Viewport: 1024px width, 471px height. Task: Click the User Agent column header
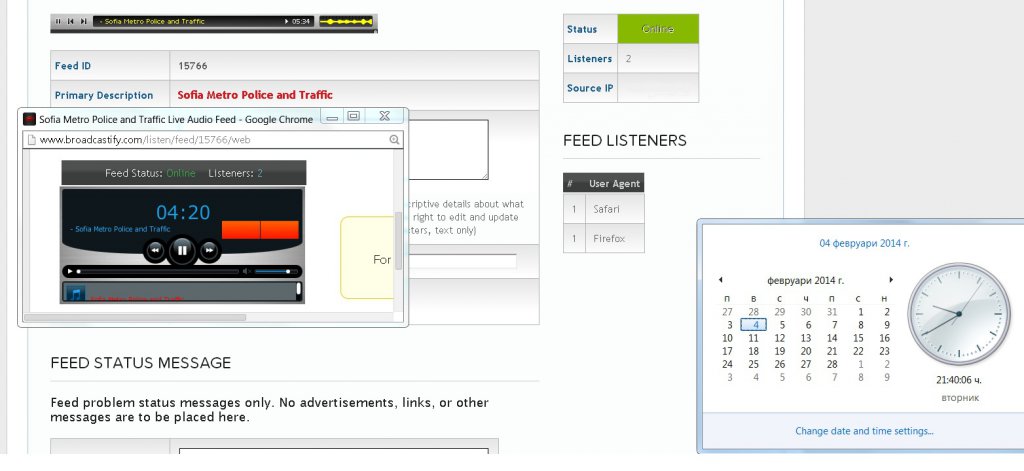pos(615,184)
